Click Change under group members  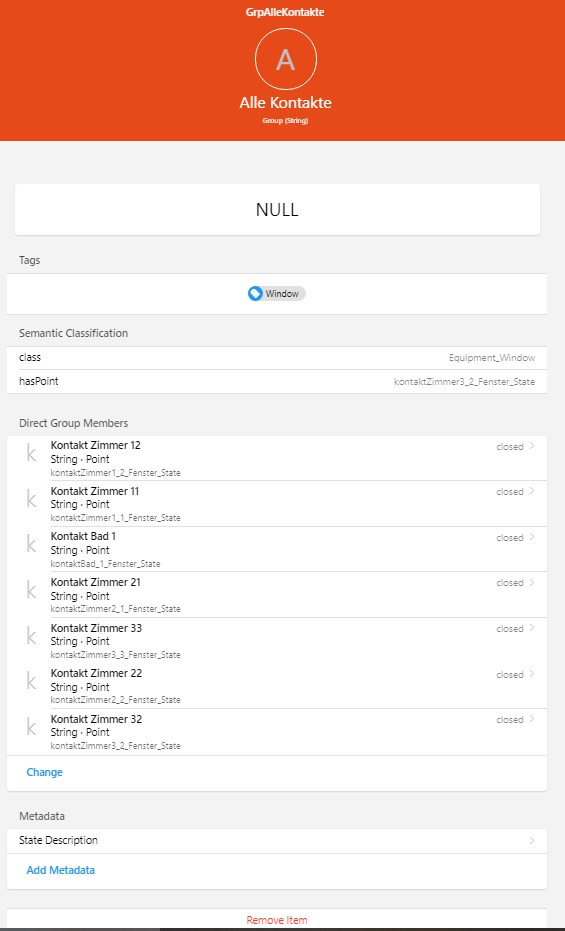(45, 772)
